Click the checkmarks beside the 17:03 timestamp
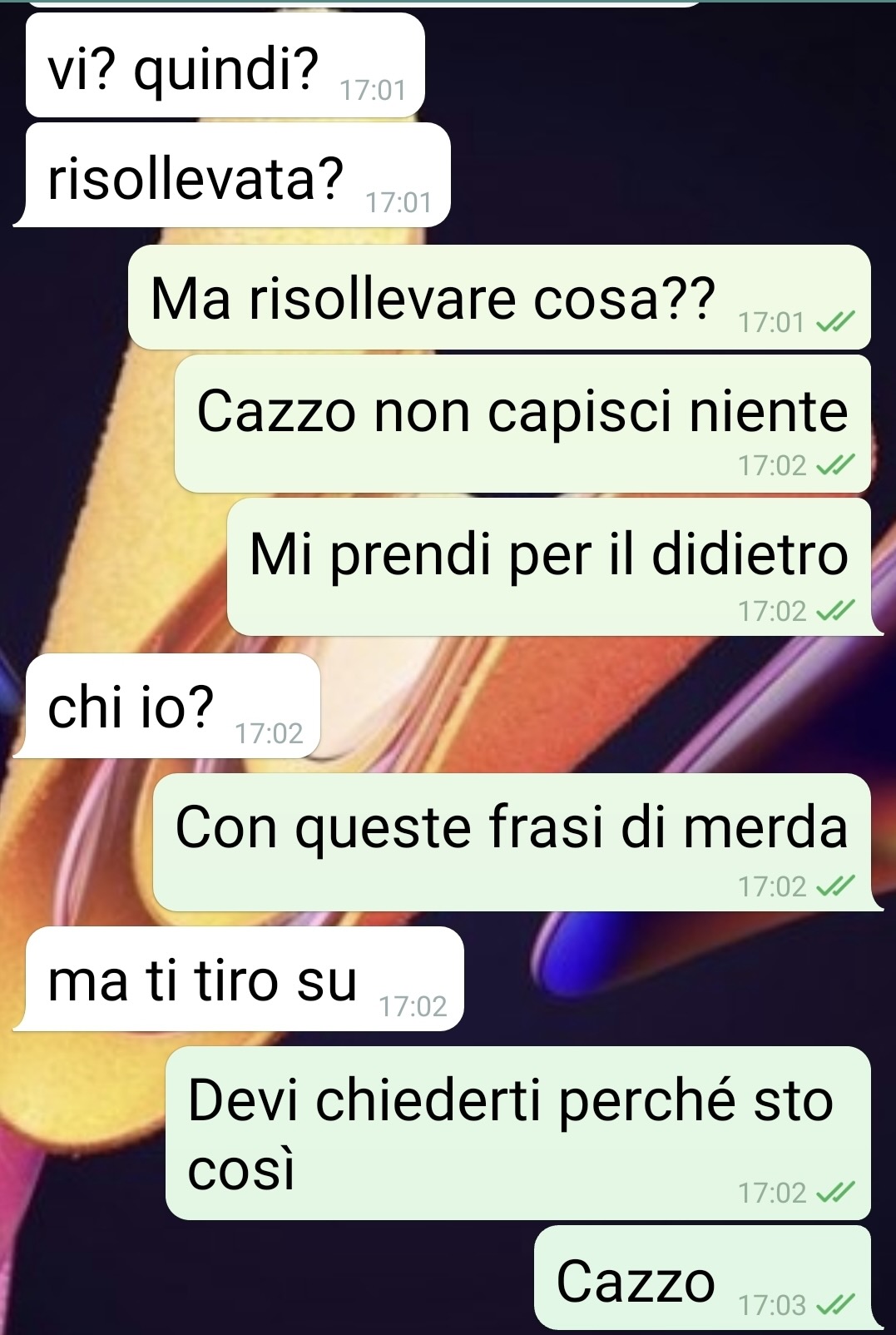The height and width of the screenshot is (1335, 896). [x=835, y=1304]
